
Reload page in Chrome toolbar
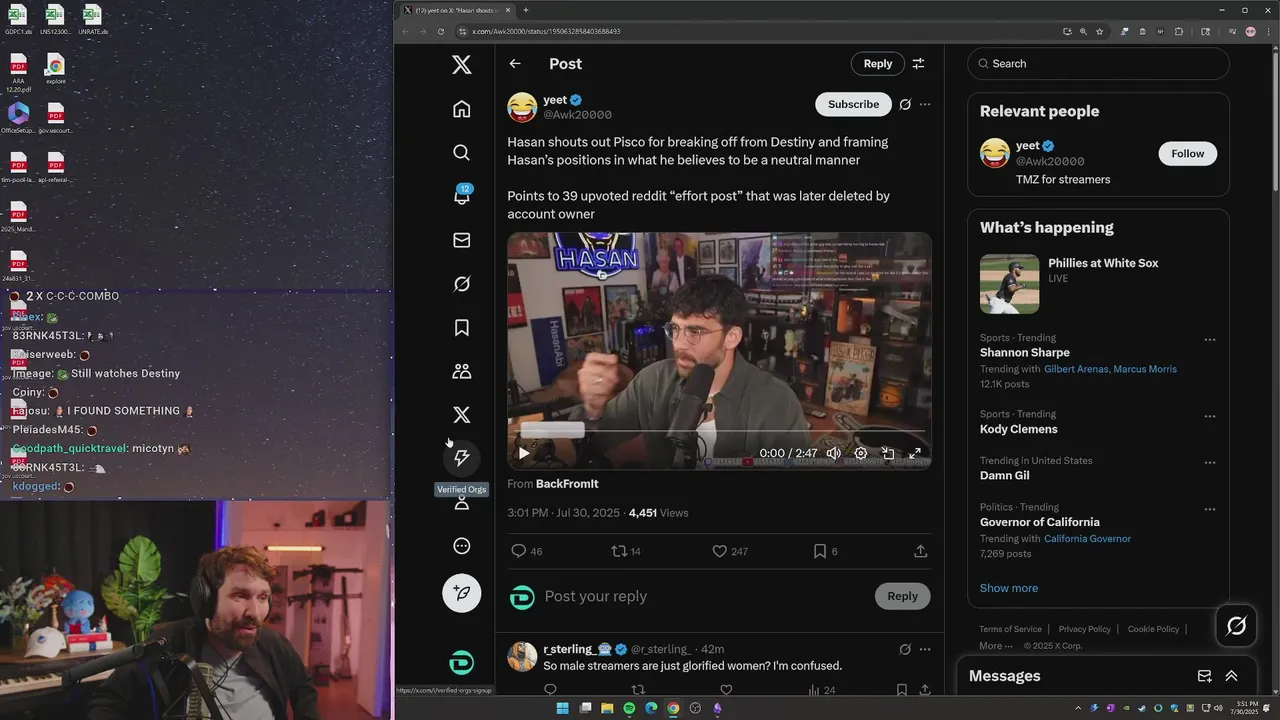pyautogui.click(x=441, y=31)
